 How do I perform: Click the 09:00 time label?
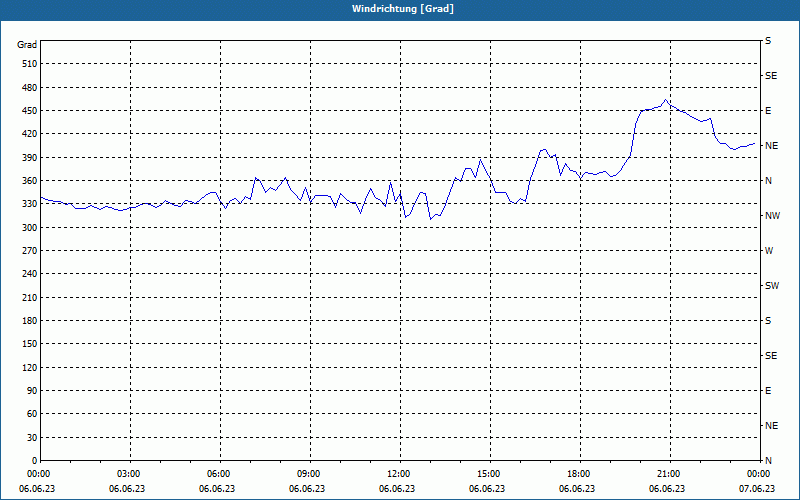309,474
